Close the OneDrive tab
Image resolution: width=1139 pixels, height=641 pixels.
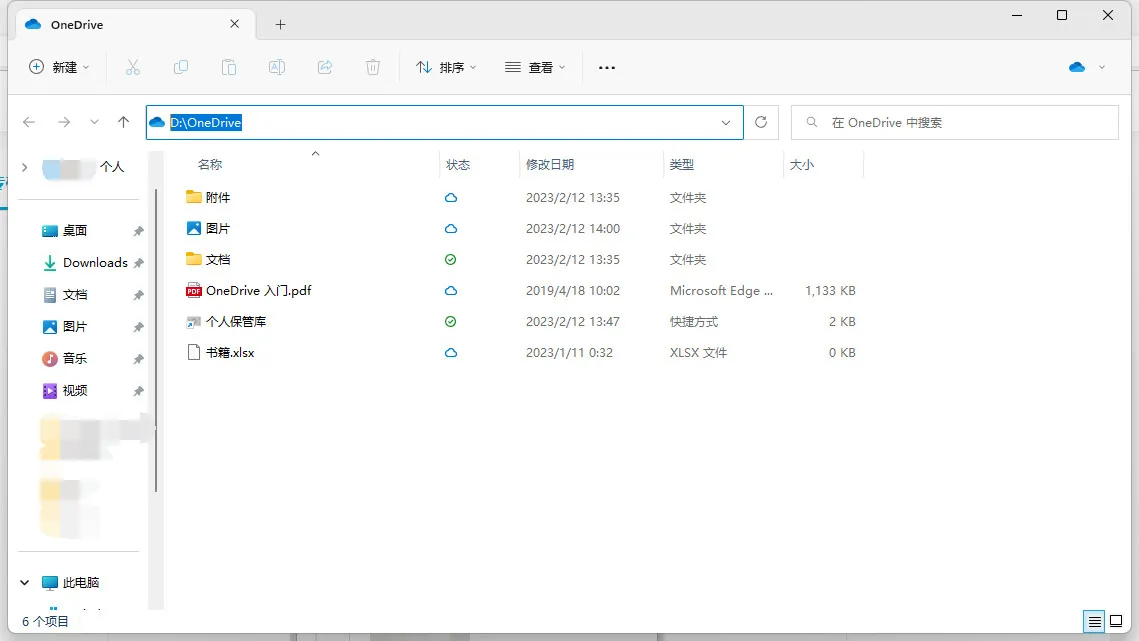point(235,24)
